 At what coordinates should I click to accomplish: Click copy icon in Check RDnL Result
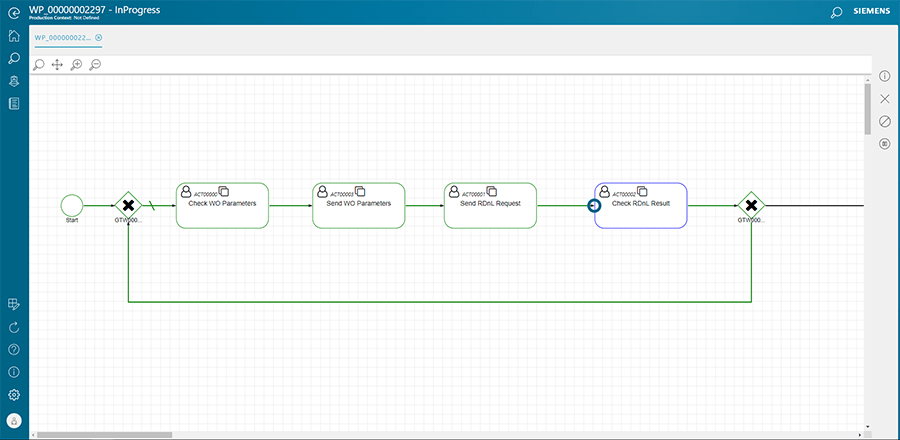point(642,191)
